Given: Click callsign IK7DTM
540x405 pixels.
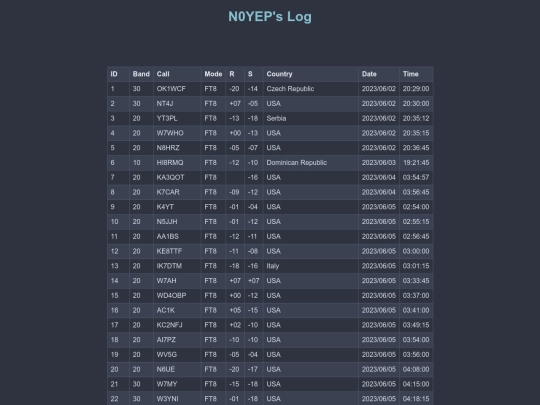Looking at the screenshot, I should click(169, 266).
